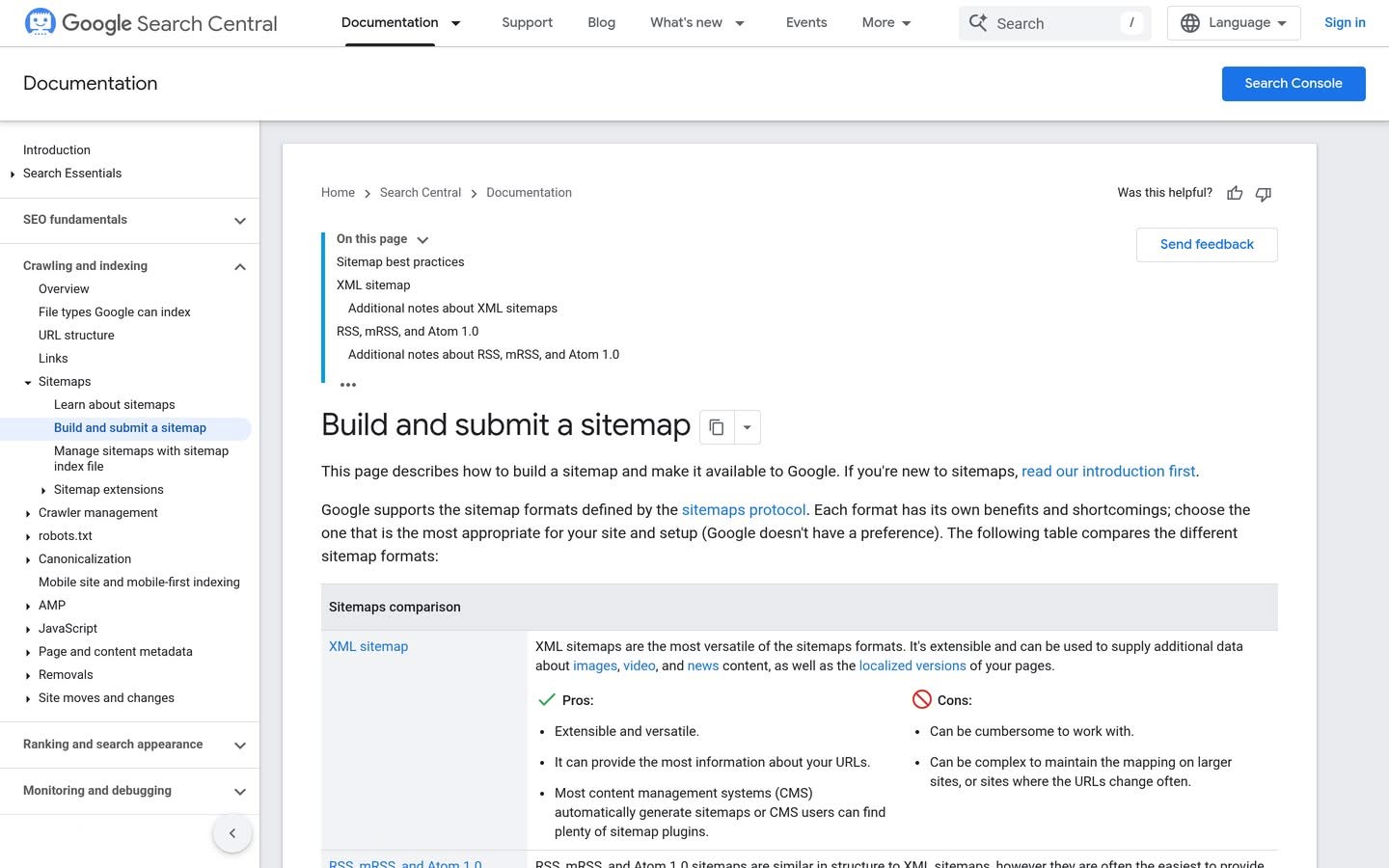Jump to RSS, mRSS, and Atom 1.0 section
This screenshot has height=868, width=1389.
coord(407,332)
